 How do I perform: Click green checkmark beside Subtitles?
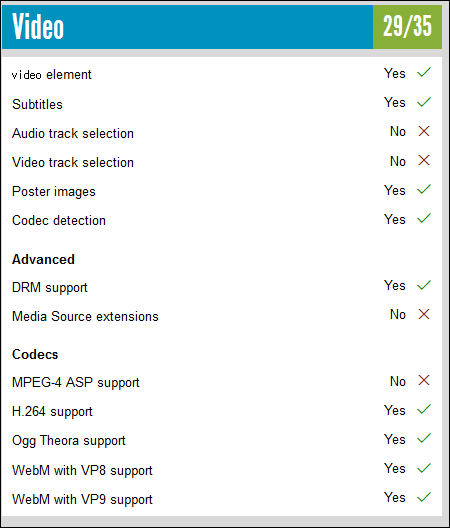coord(424,102)
